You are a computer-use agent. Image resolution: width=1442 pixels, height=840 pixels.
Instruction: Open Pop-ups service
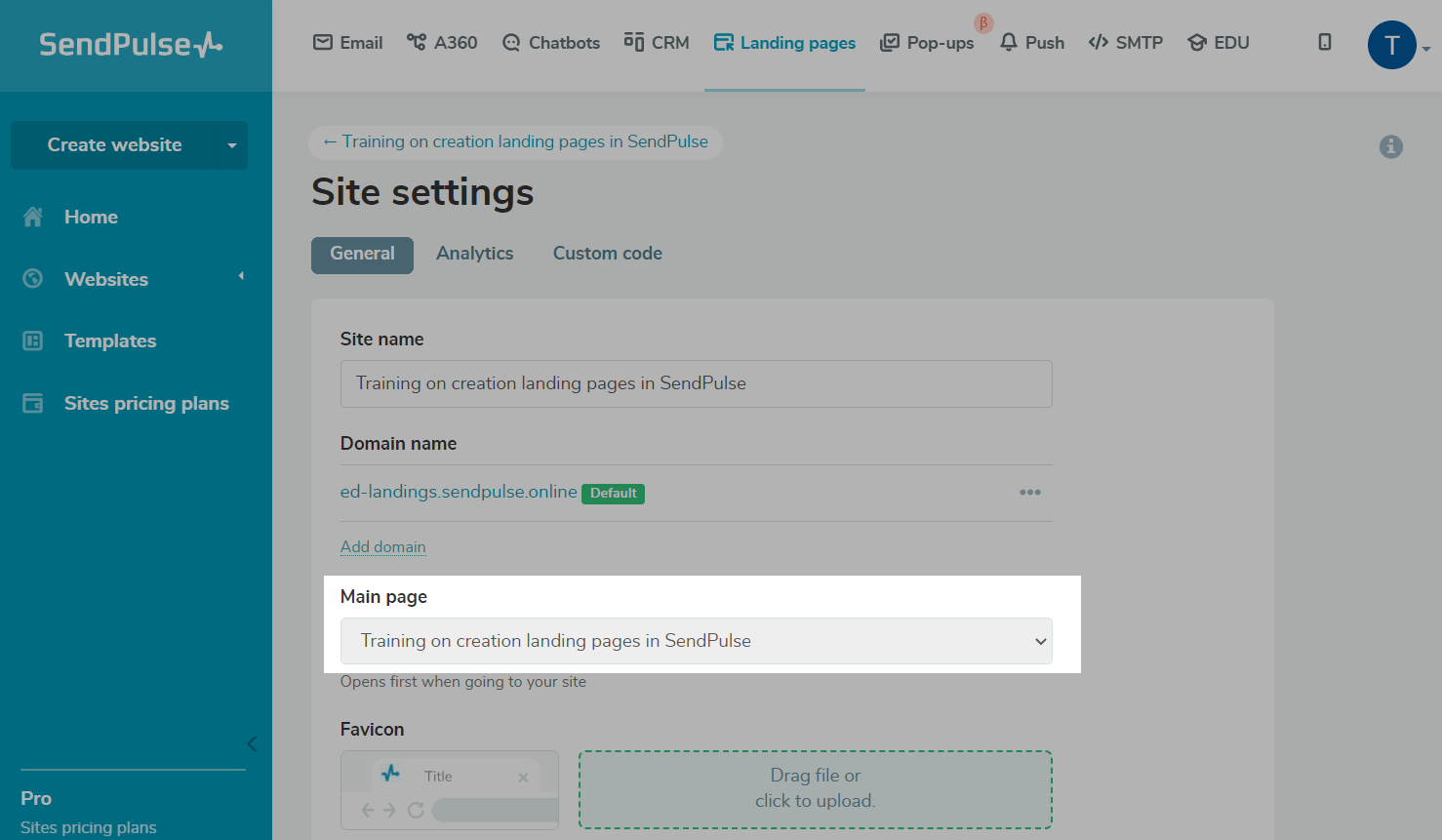point(927,43)
